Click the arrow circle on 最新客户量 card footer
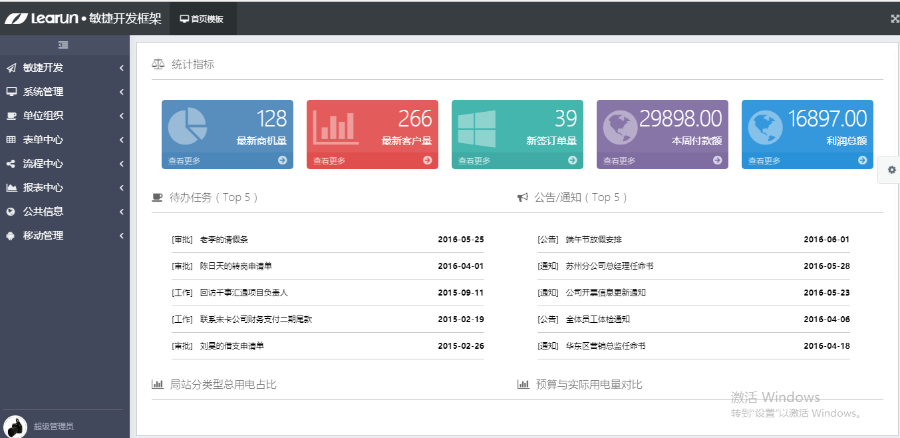 pos(427,160)
